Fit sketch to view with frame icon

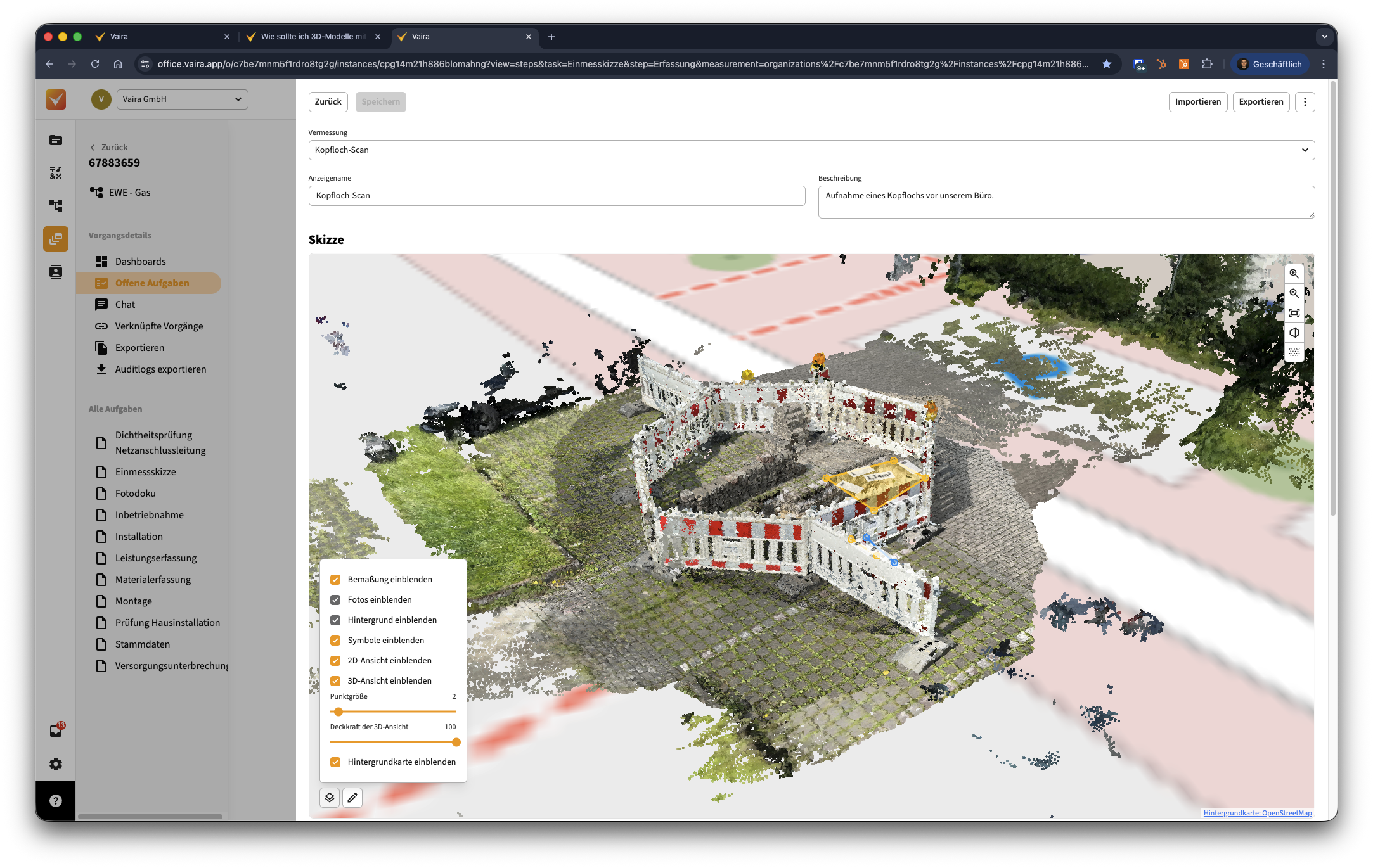click(1294, 313)
